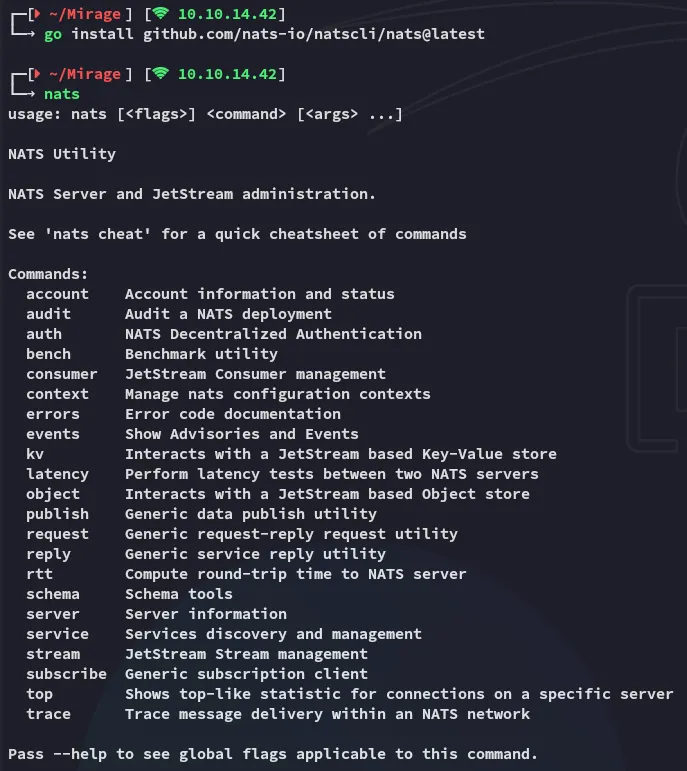Click the Wi-Fi icon above the go install command
The height and width of the screenshot is (771, 687).
161,14
